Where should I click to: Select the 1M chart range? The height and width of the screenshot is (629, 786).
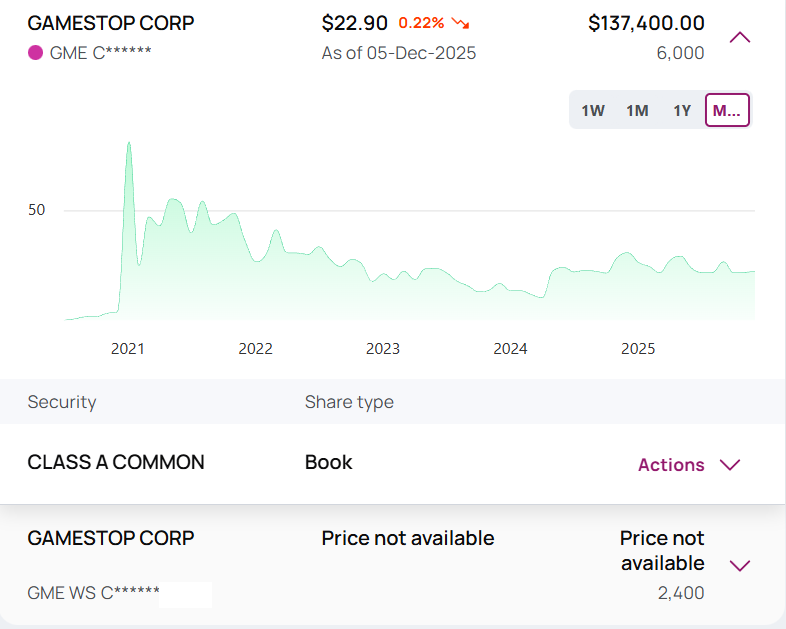637,110
